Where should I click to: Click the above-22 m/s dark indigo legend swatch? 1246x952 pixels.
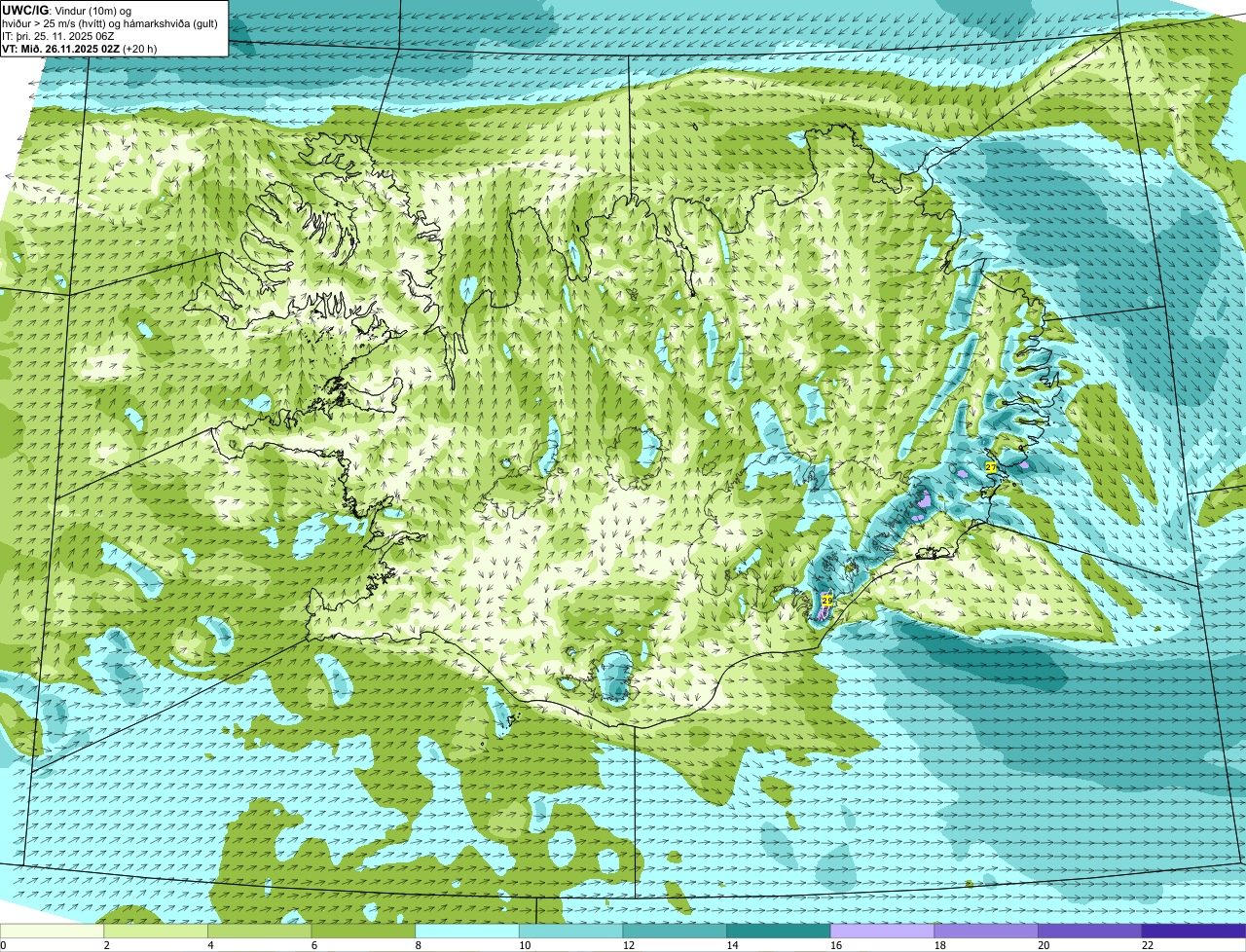(x=1193, y=932)
